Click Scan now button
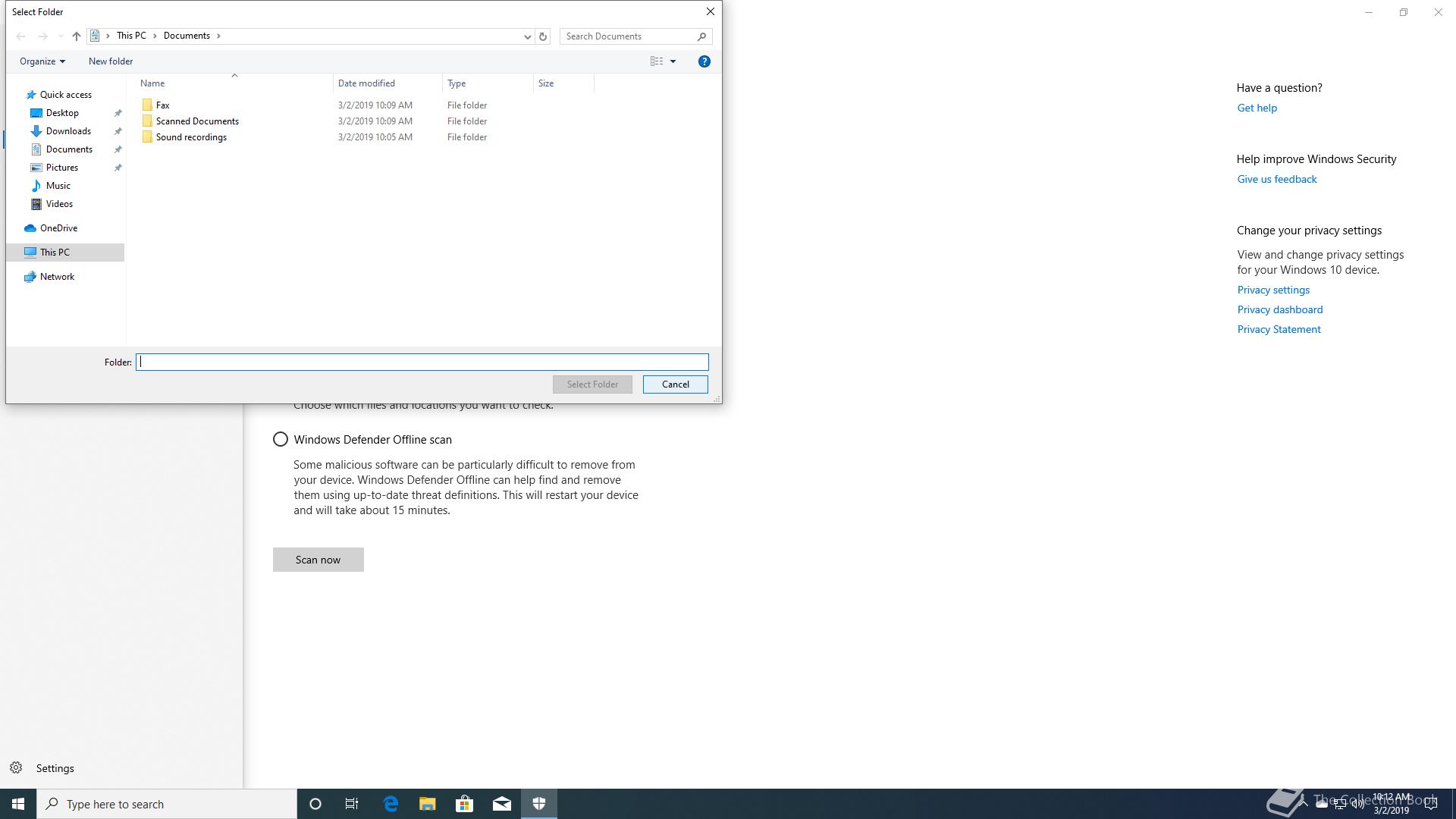This screenshot has width=1456, height=819. click(318, 560)
